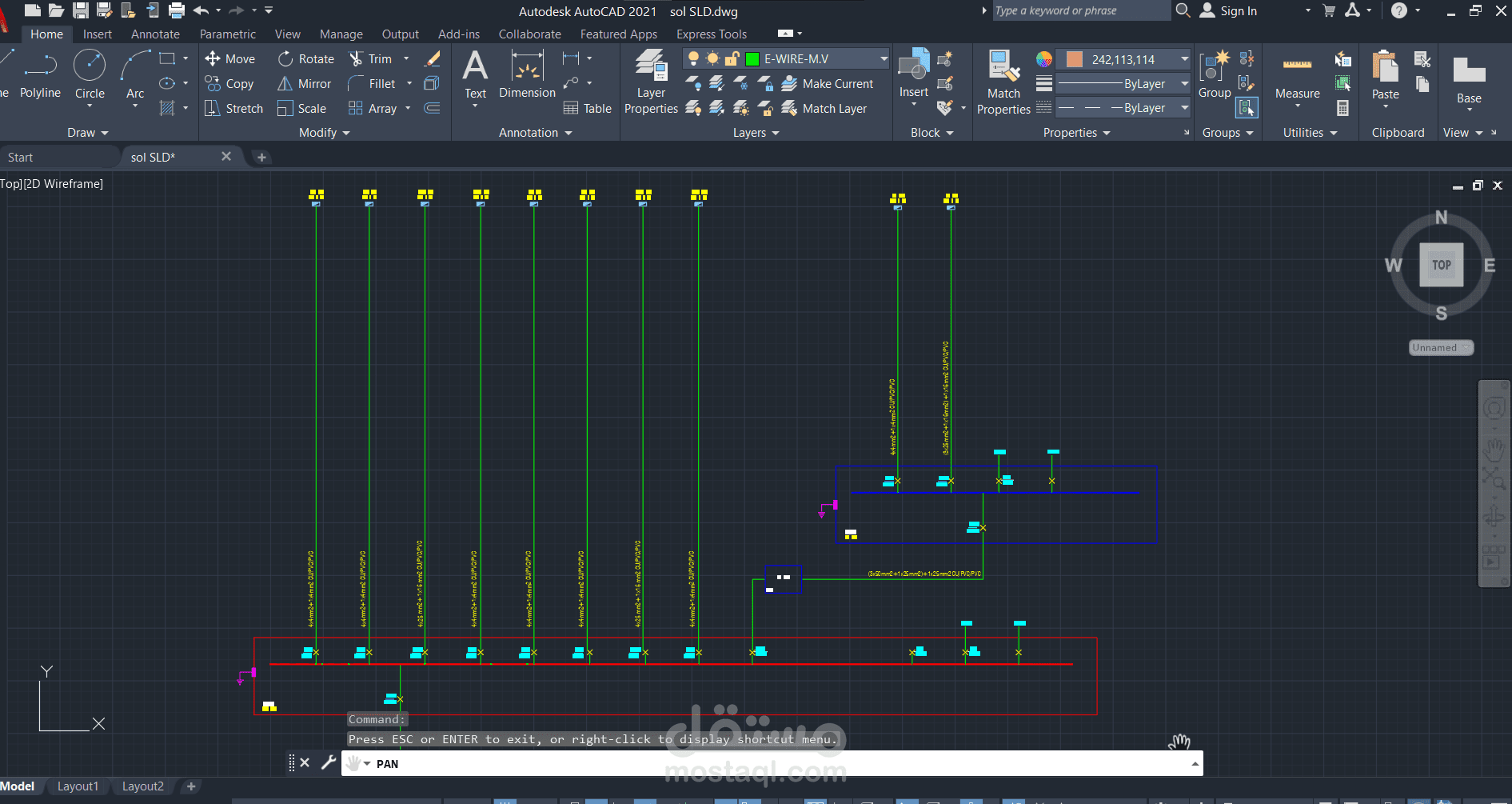The image size is (1512, 804).
Task: Click the keyword search input field
Action: 1081,10
